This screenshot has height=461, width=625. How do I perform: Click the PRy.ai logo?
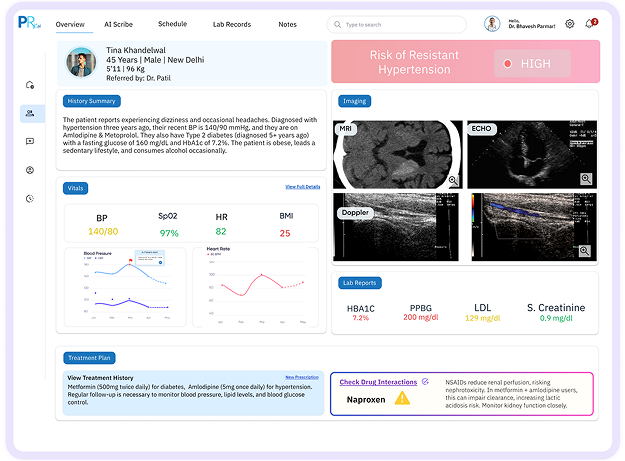click(x=31, y=24)
